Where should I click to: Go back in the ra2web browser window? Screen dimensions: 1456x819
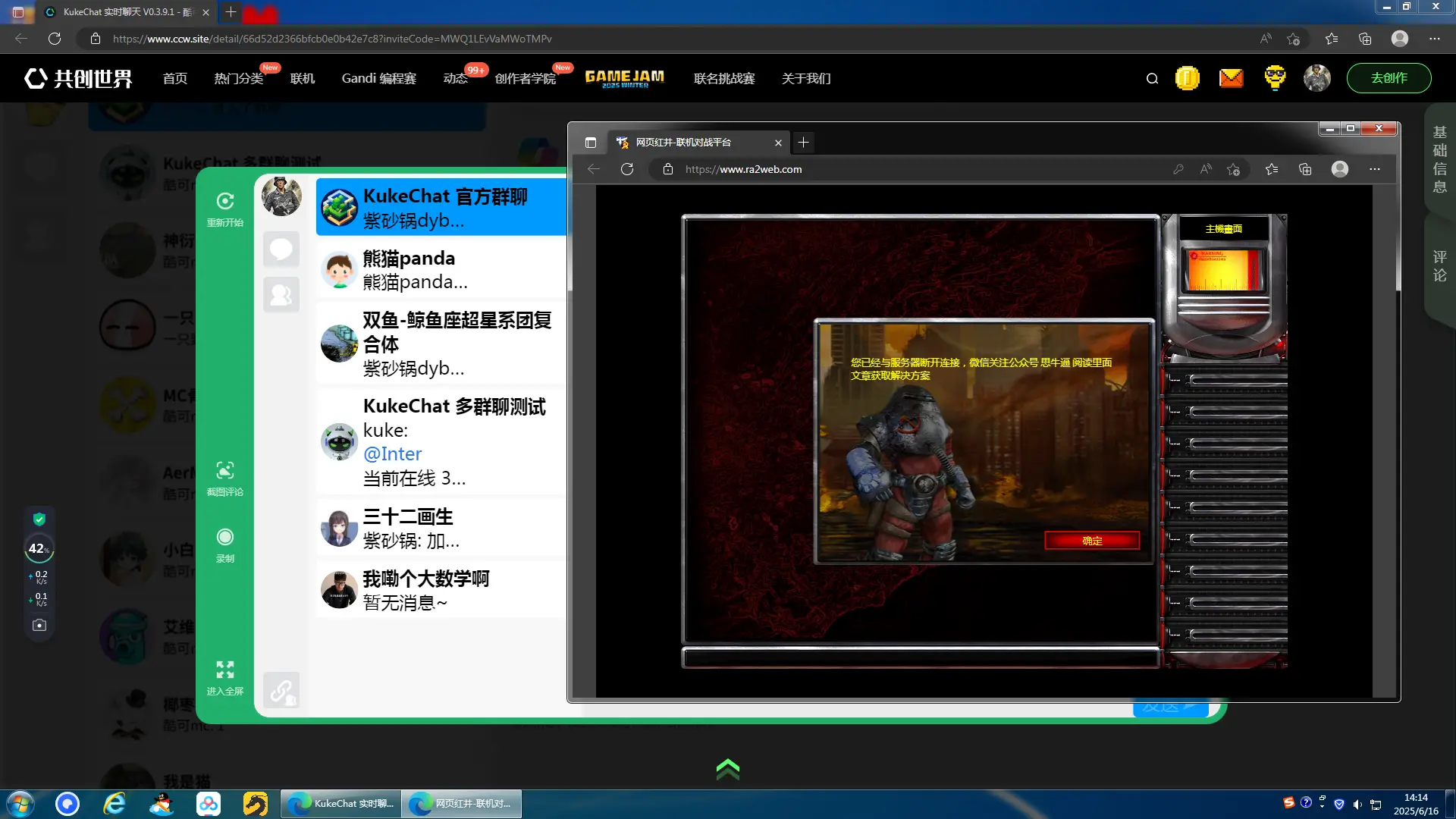[594, 169]
